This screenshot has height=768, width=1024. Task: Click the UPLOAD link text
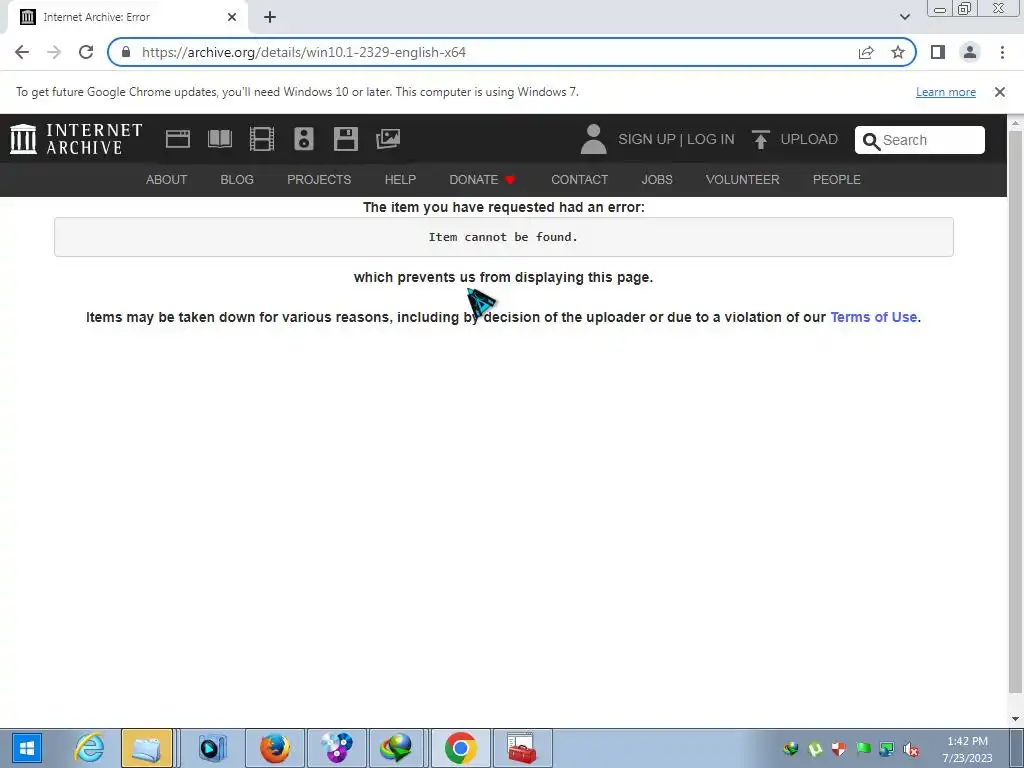pyautogui.click(x=809, y=139)
